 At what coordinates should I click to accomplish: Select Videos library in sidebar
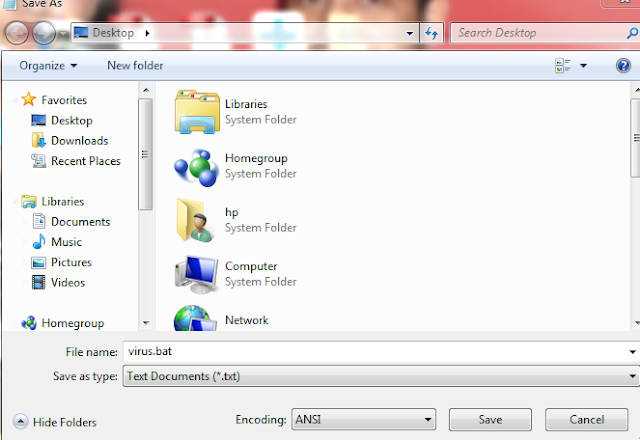[x=68, y=282]
